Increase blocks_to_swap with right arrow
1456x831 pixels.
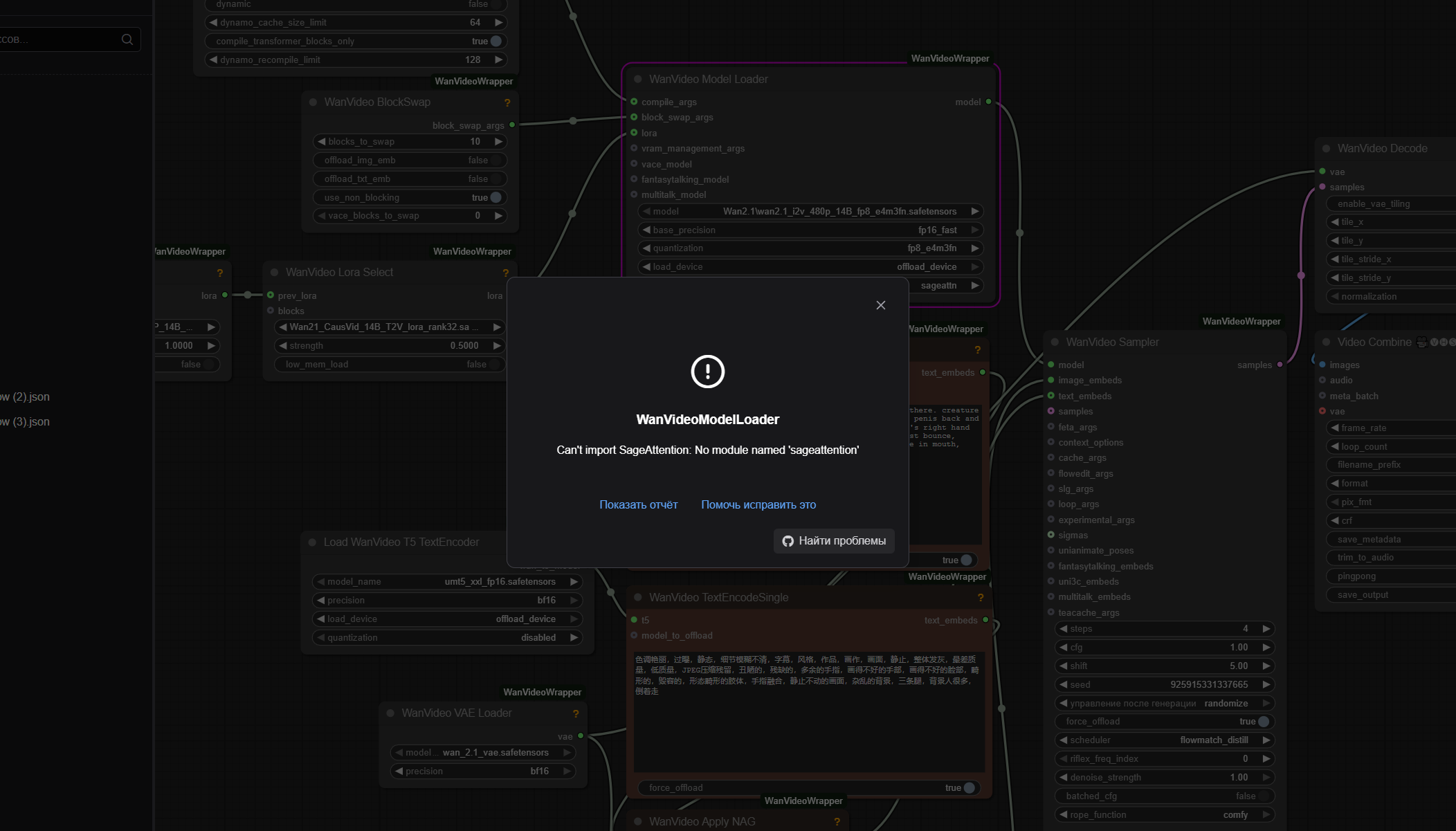tap(498, 141)
